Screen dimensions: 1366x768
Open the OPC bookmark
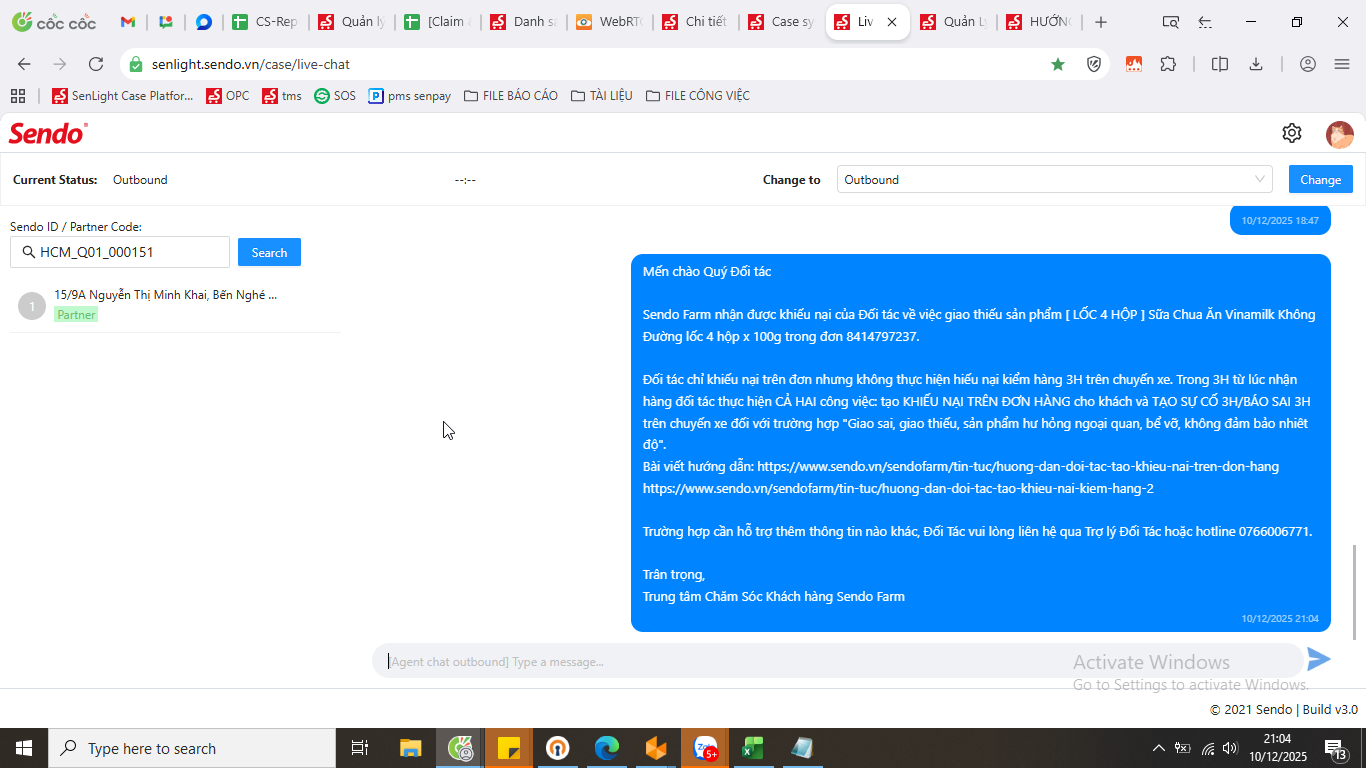228,96
